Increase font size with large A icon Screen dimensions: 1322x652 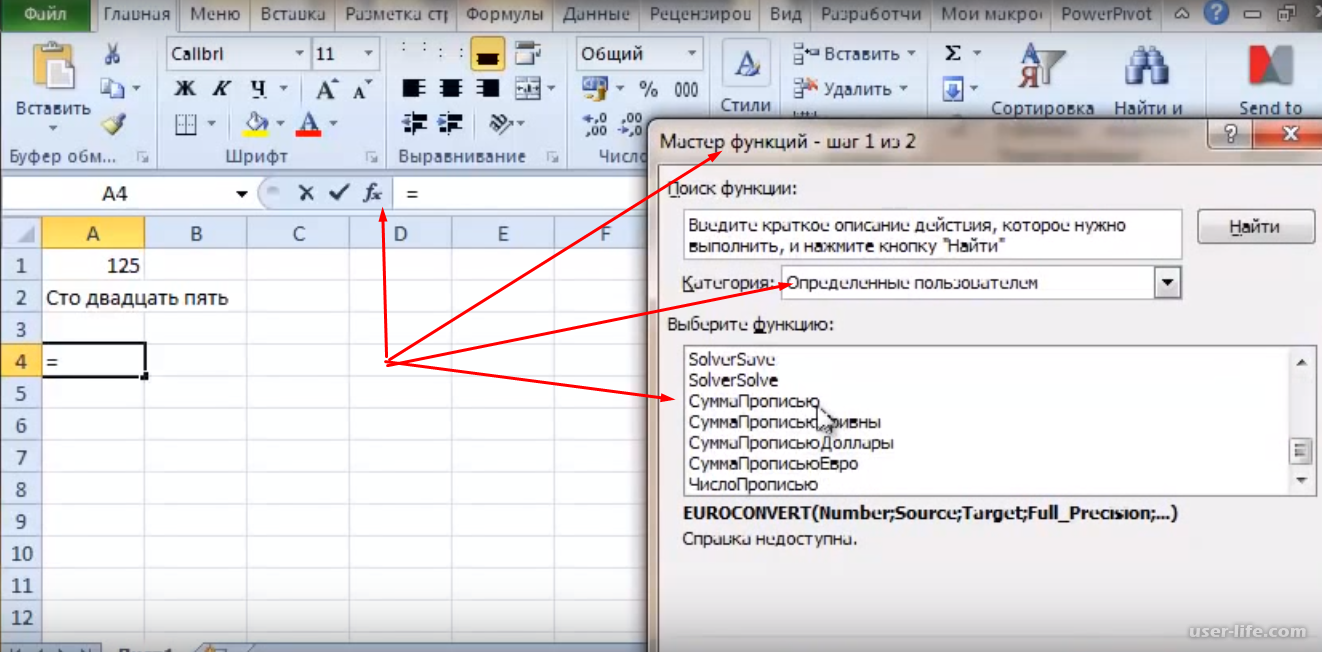[326, 89]
